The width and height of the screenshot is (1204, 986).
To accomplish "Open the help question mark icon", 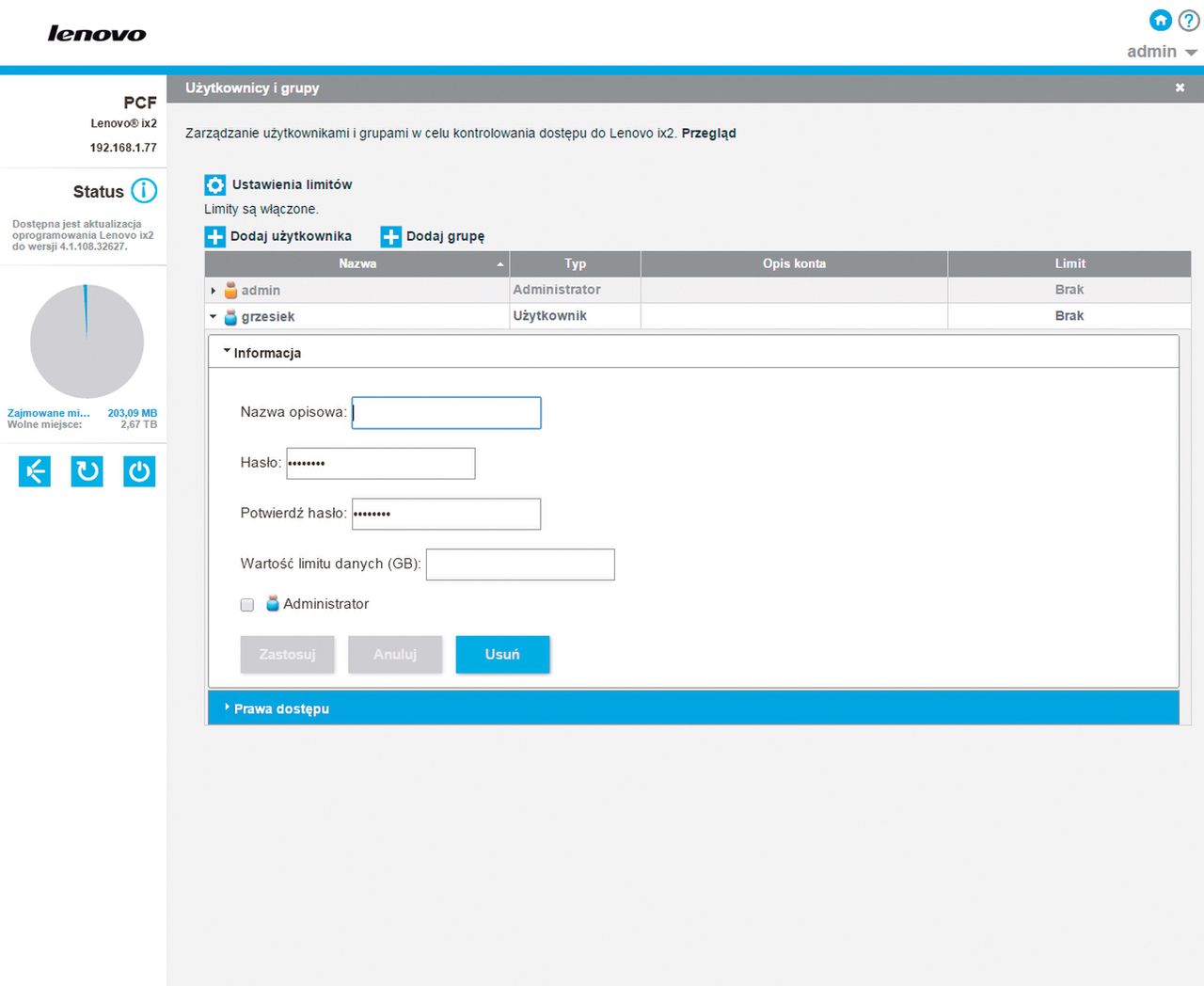I will (x=1189, y=20).
